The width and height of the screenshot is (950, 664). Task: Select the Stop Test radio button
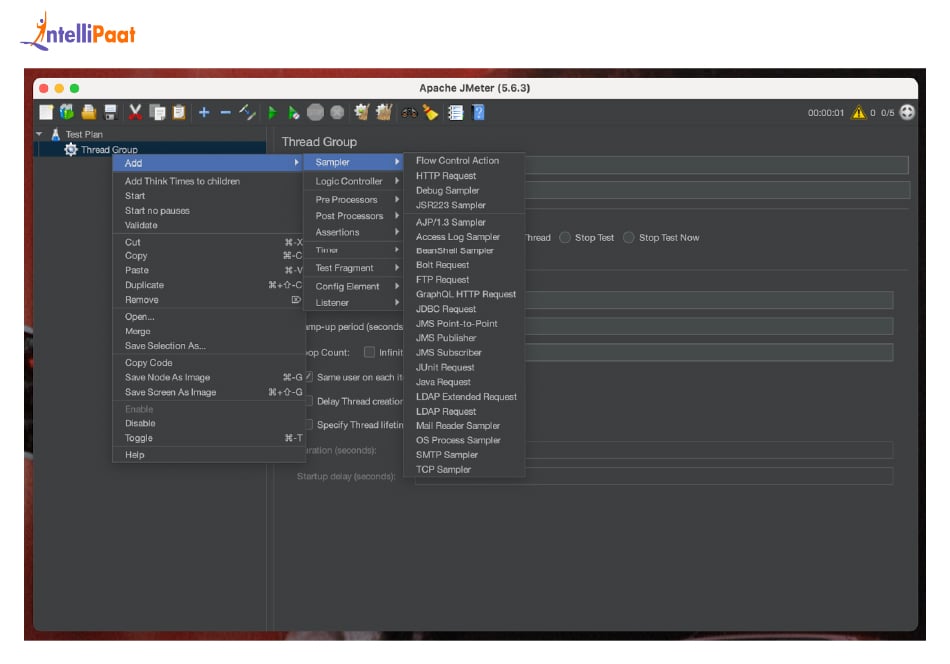click(565, 237)
